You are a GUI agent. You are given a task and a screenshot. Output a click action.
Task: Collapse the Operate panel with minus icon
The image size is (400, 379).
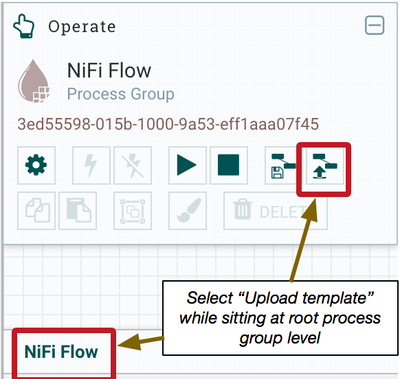click(x=375, y=25)
